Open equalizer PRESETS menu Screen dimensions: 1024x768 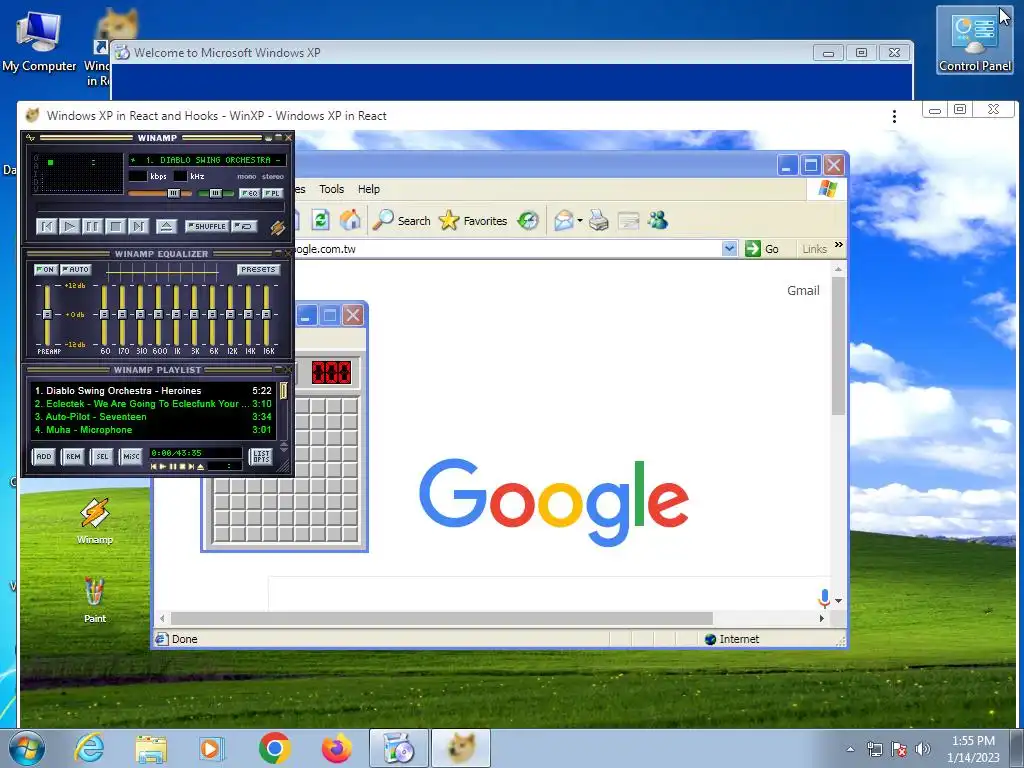pos(258,269)
